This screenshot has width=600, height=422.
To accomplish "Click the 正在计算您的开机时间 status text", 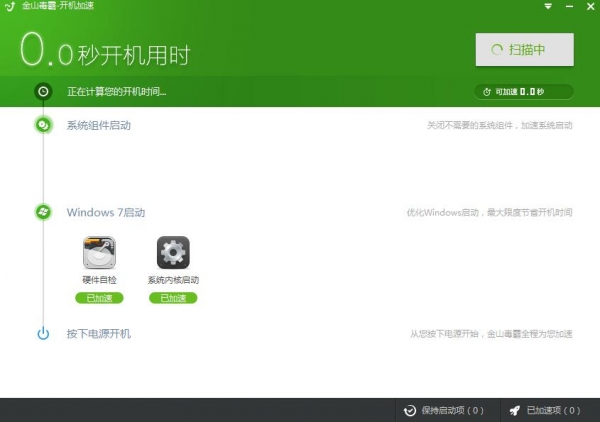I will click(x=117, y=92).
